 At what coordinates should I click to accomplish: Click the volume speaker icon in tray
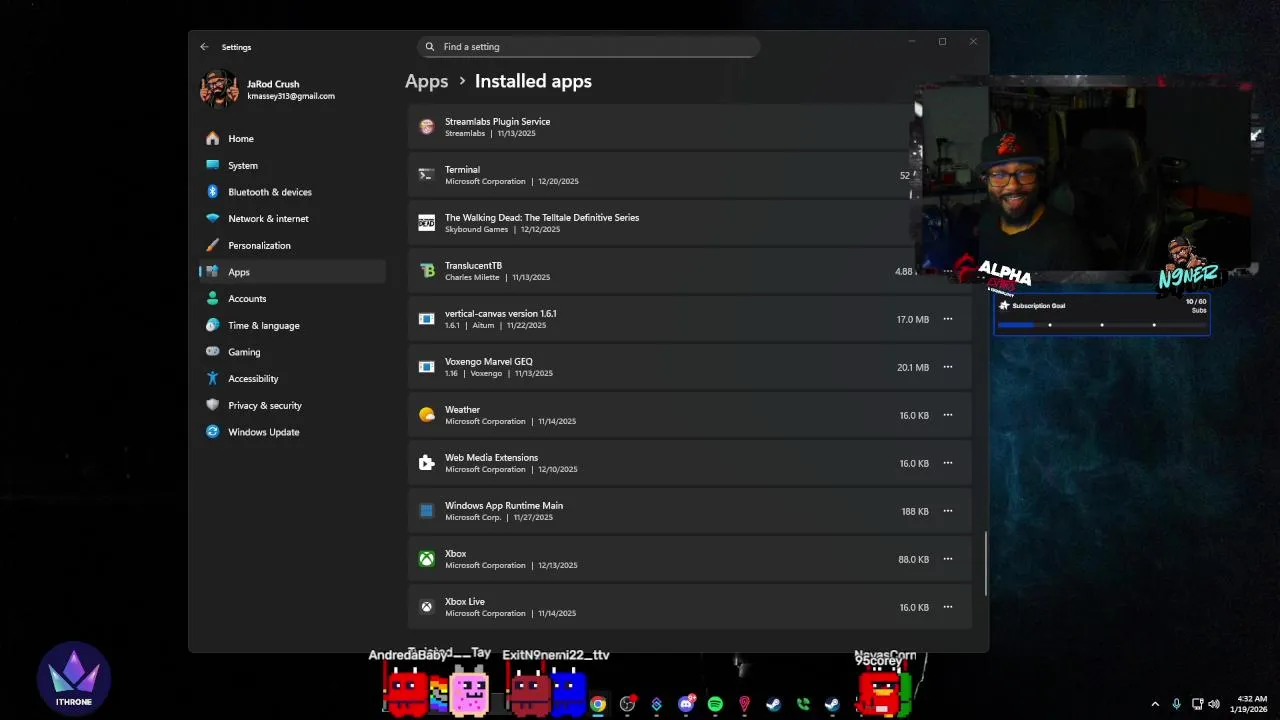point(1214,704)
